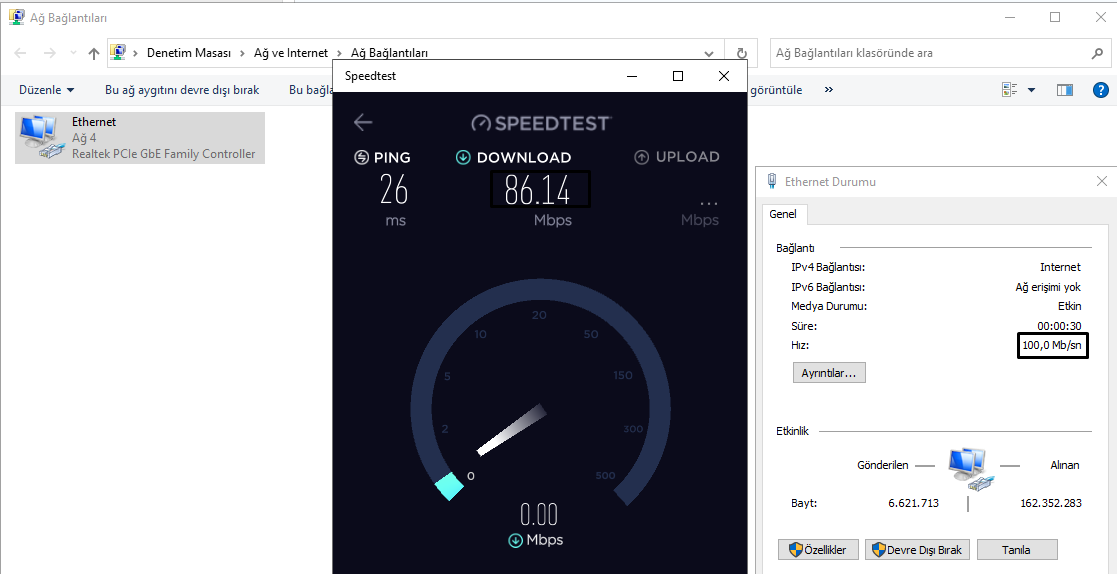The height and width of the screenshot is (574, 1117).
Task: Click the search magnifier icon
Action: tap(1096, 53)
